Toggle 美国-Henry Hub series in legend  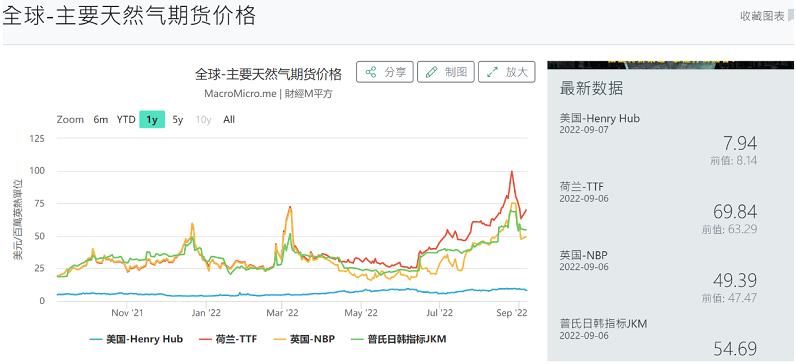click(x=136, y=339)
